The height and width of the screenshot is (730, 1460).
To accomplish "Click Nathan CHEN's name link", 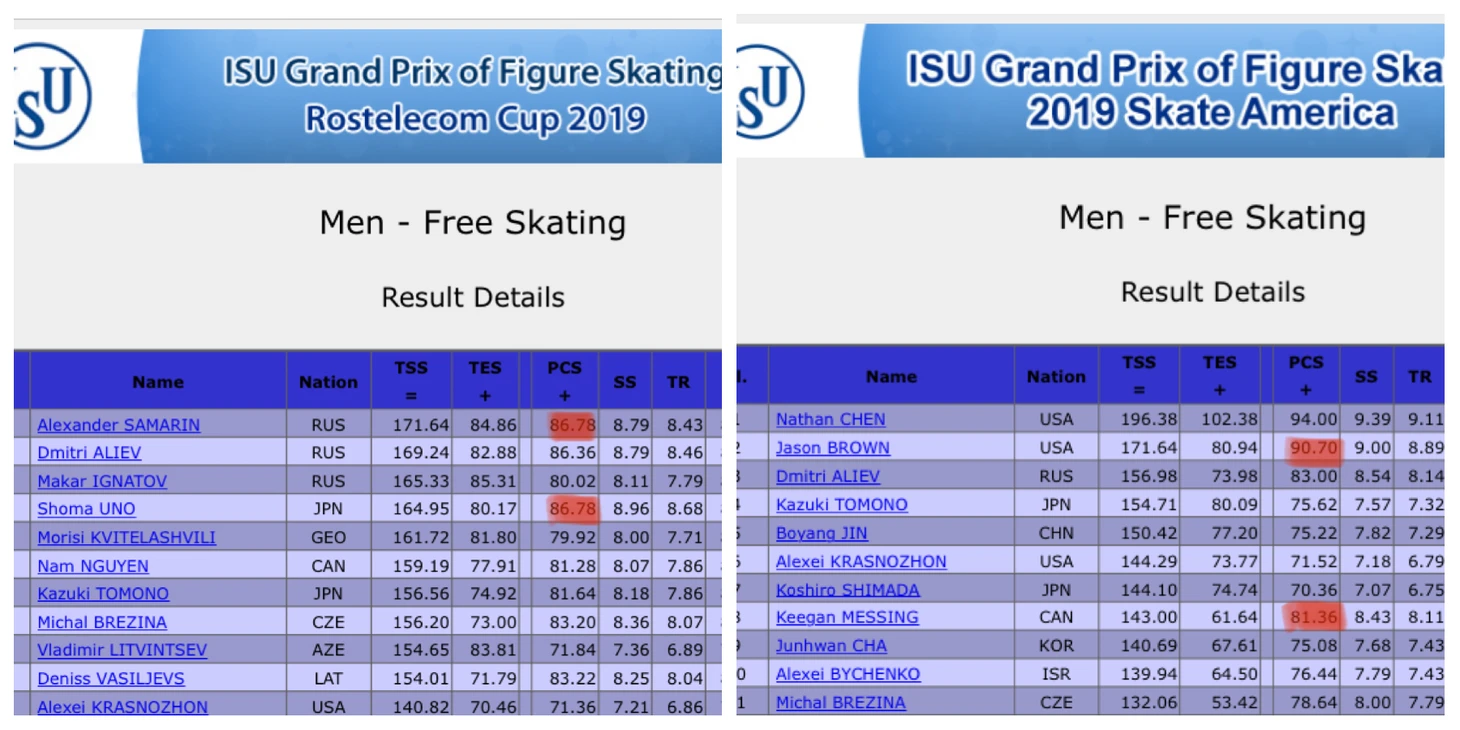I will [x=830, y=419].
